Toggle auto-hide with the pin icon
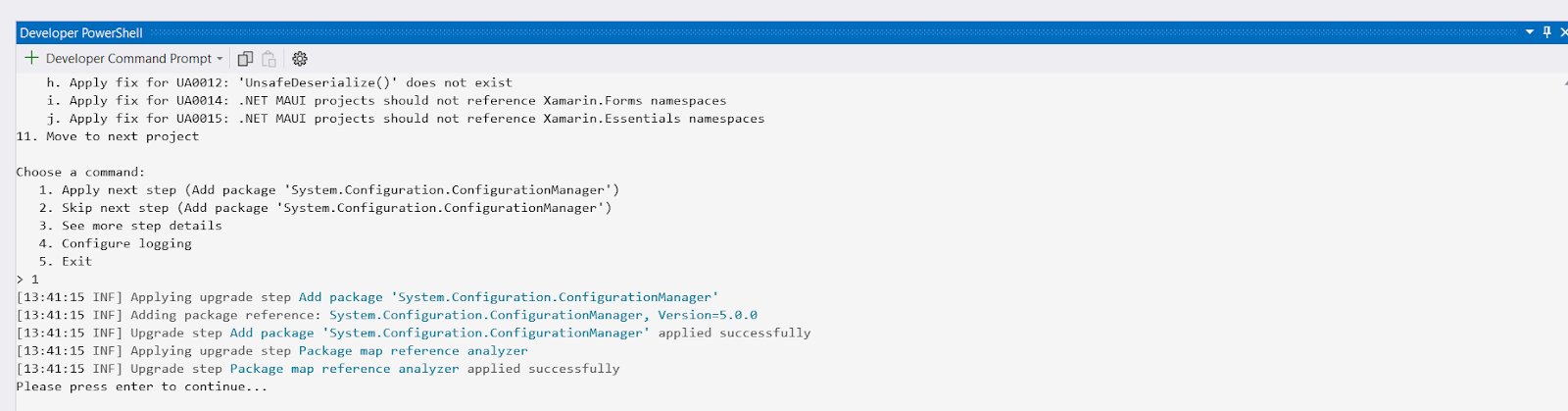The image size is (1568, 411). 1547,32
